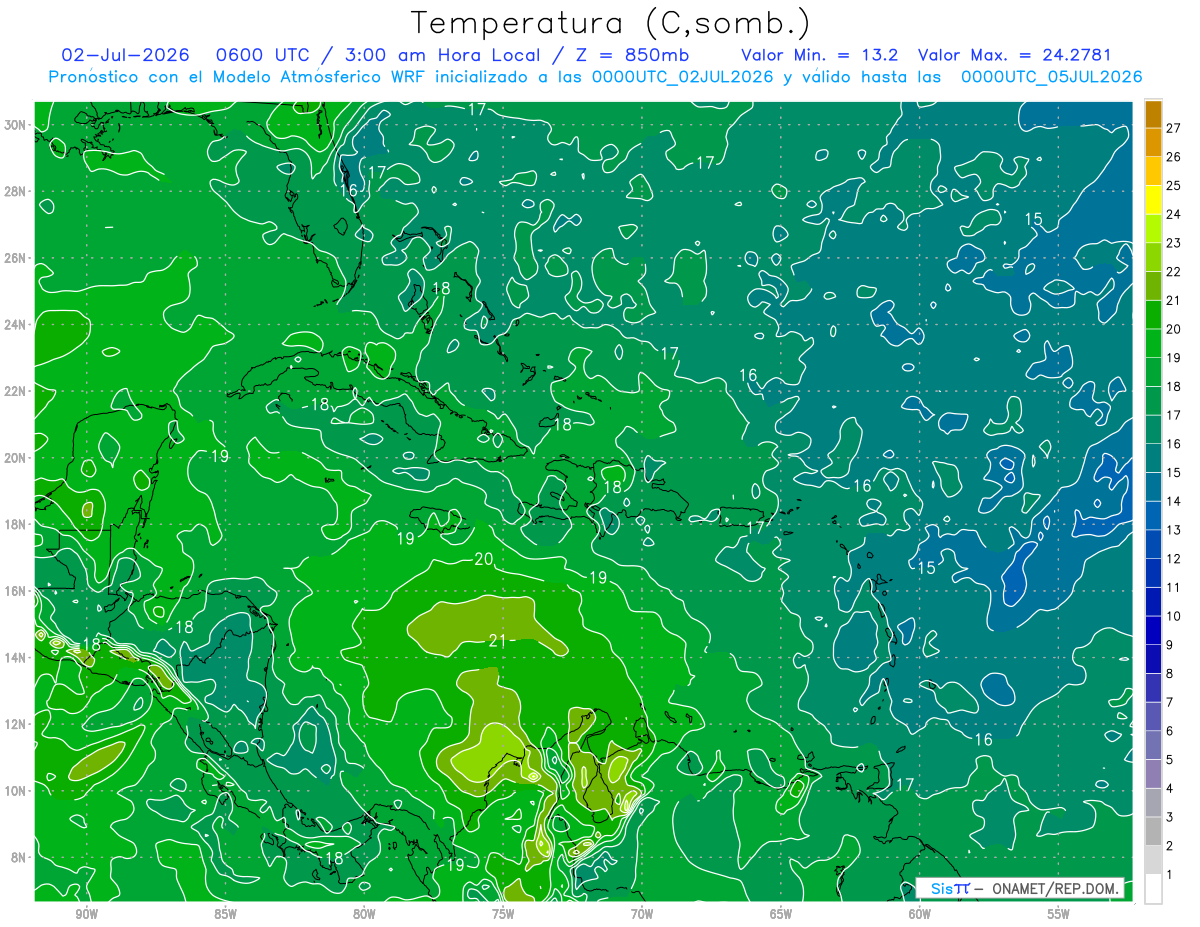Click the '90W' longitude axis label
Image resolution: width=1200 pixels, height=927 pixels.
pyautogui.click(x=87, y=914)
